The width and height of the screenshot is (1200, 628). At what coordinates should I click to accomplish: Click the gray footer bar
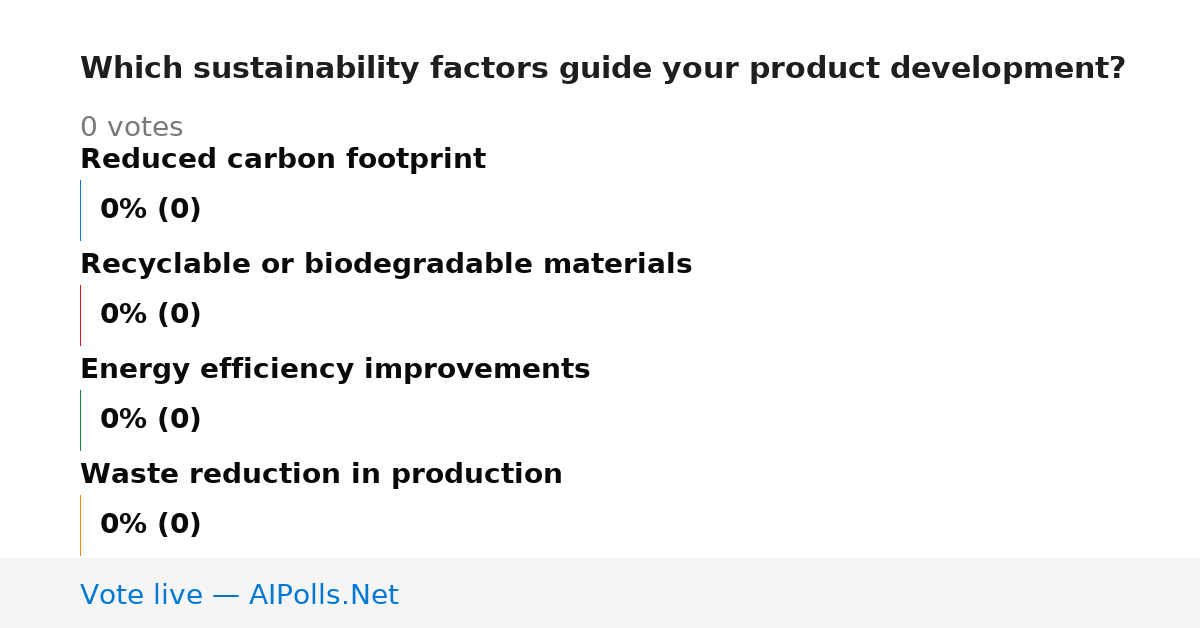[x=600, y=593]
